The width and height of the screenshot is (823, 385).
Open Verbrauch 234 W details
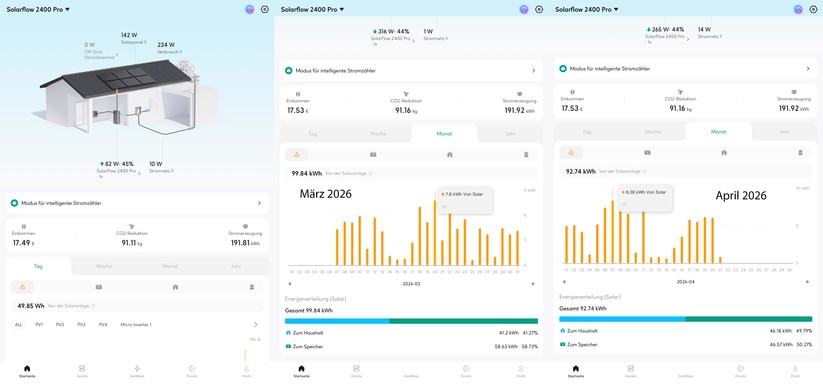point(170,48)
